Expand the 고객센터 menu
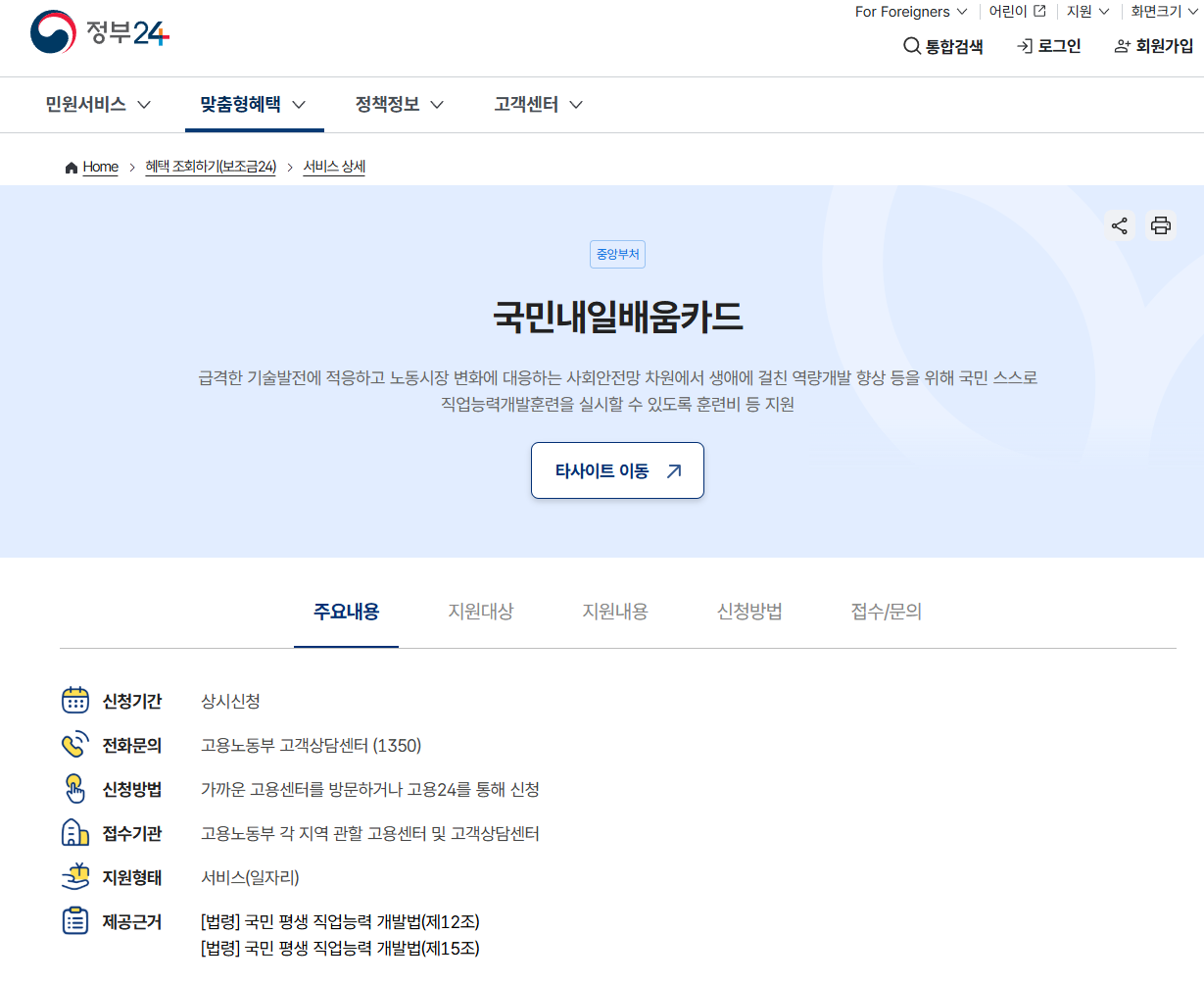The image size is (1204, 983). pyautogui.click(x=539, y=104)
